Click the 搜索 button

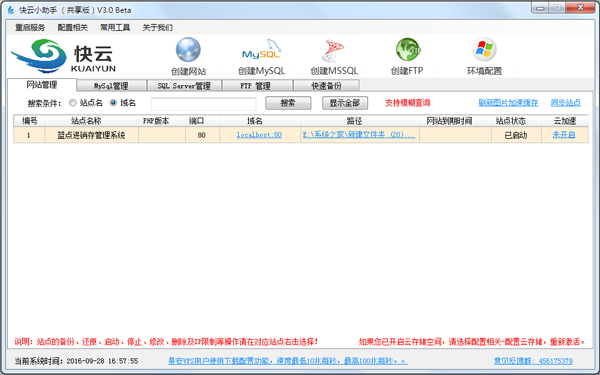[x=288, y=103]
